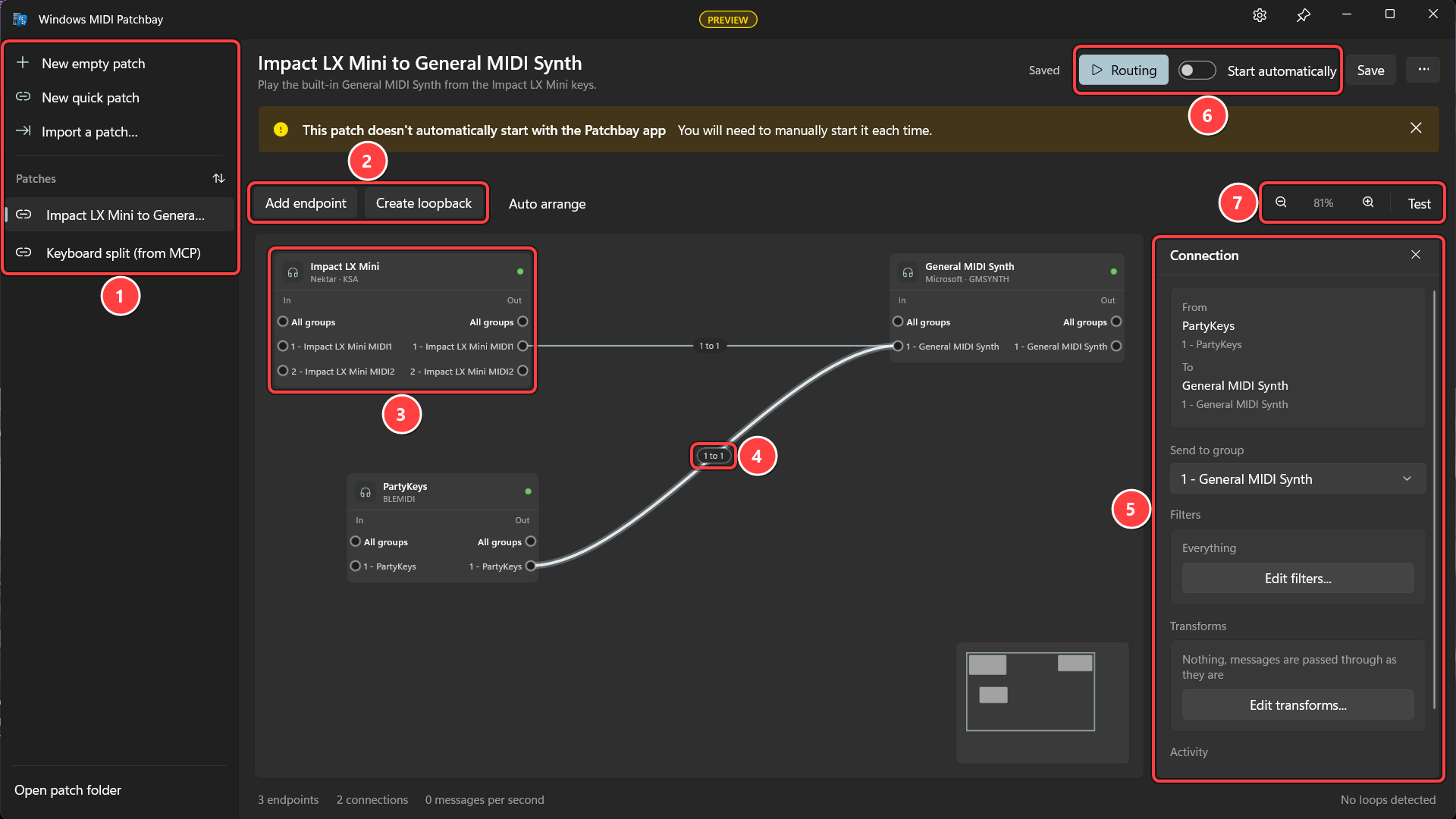Open patch folder link
Viewport: 1456px width, 819px height.
[67, 789]
